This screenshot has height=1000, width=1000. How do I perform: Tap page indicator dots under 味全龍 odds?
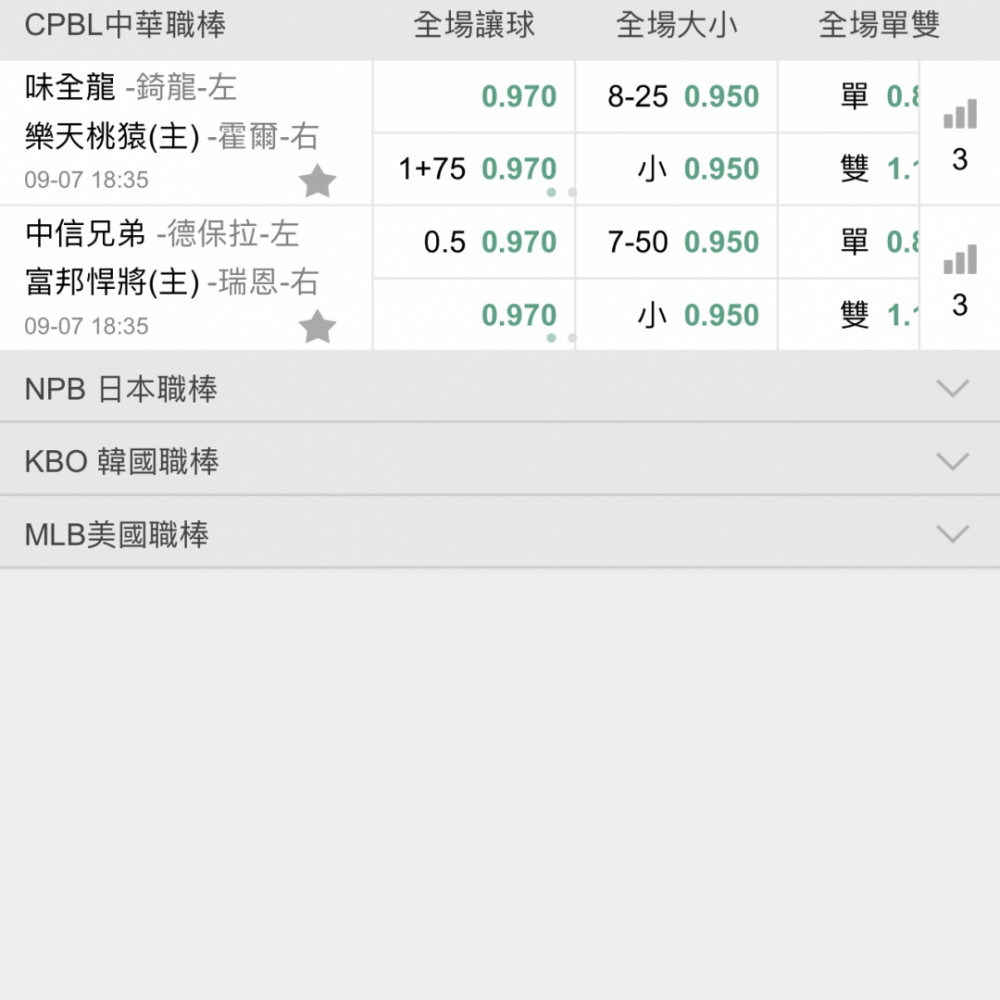[561, 192]
